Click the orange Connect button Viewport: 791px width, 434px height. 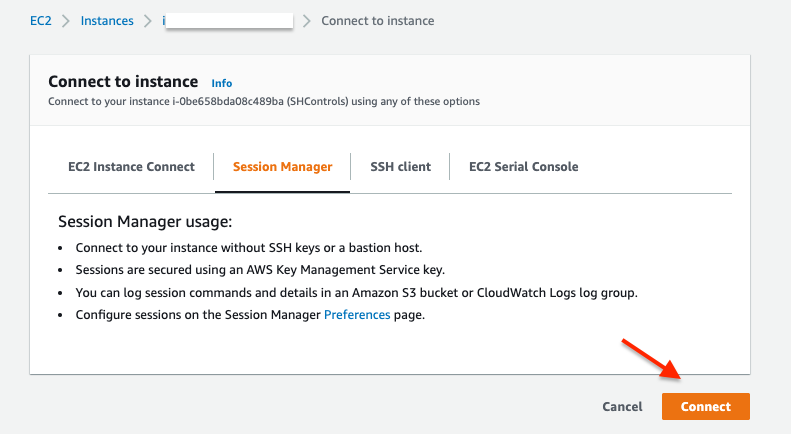[x=705, y=407]
